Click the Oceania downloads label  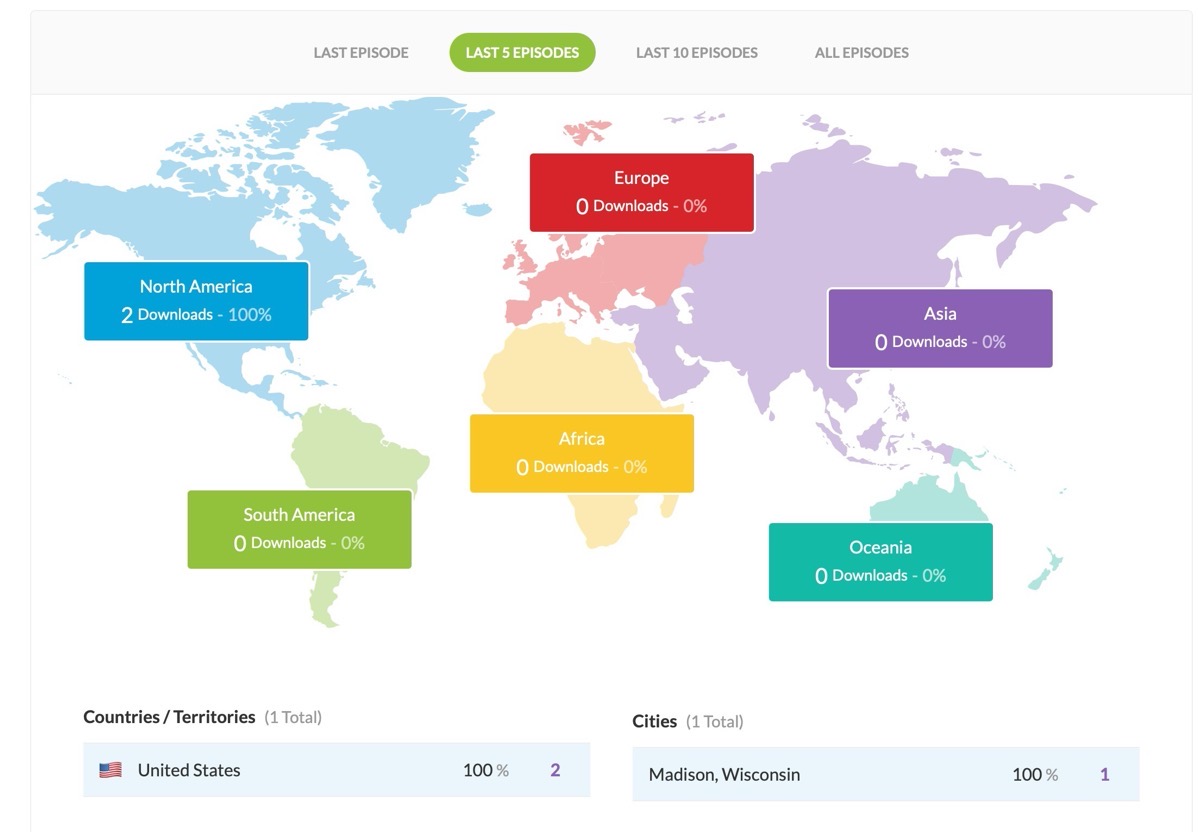tap(880, 561)
